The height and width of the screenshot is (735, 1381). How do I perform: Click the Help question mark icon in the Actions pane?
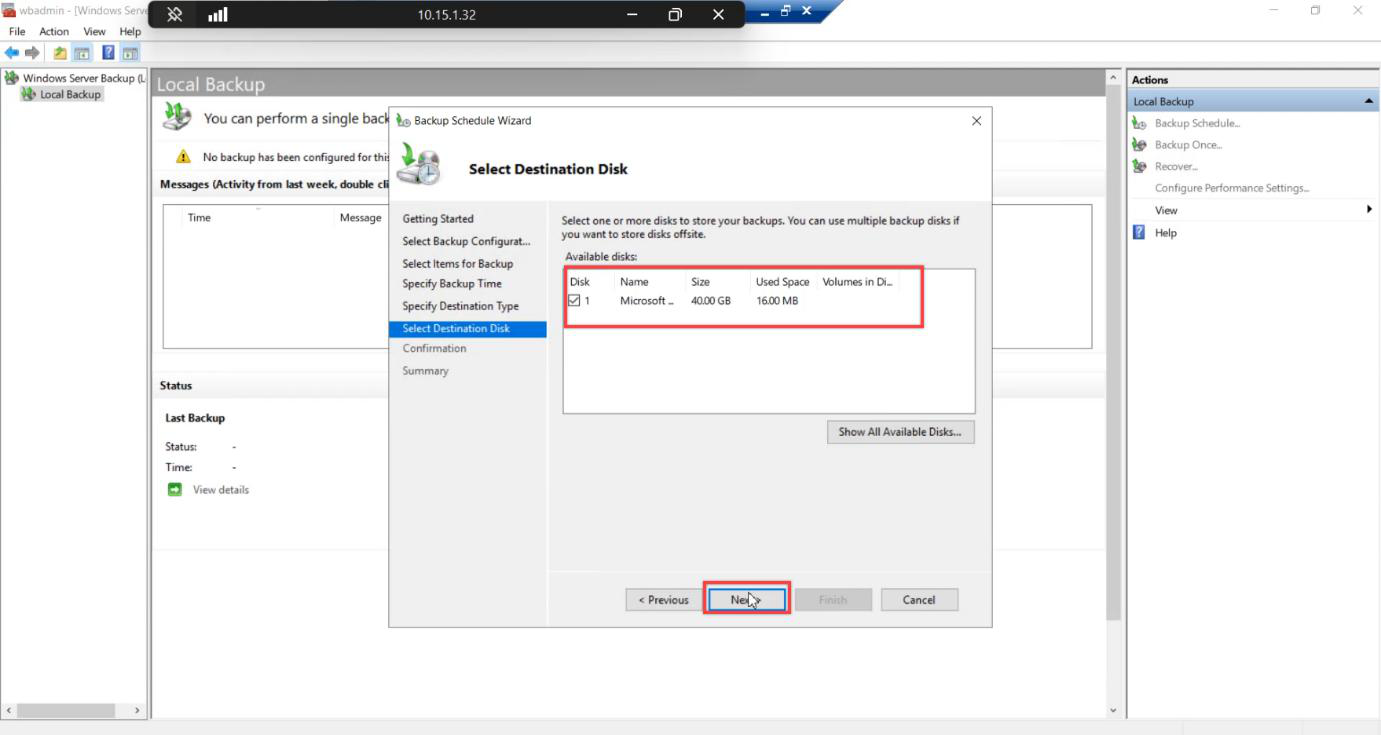(1139, 232)
